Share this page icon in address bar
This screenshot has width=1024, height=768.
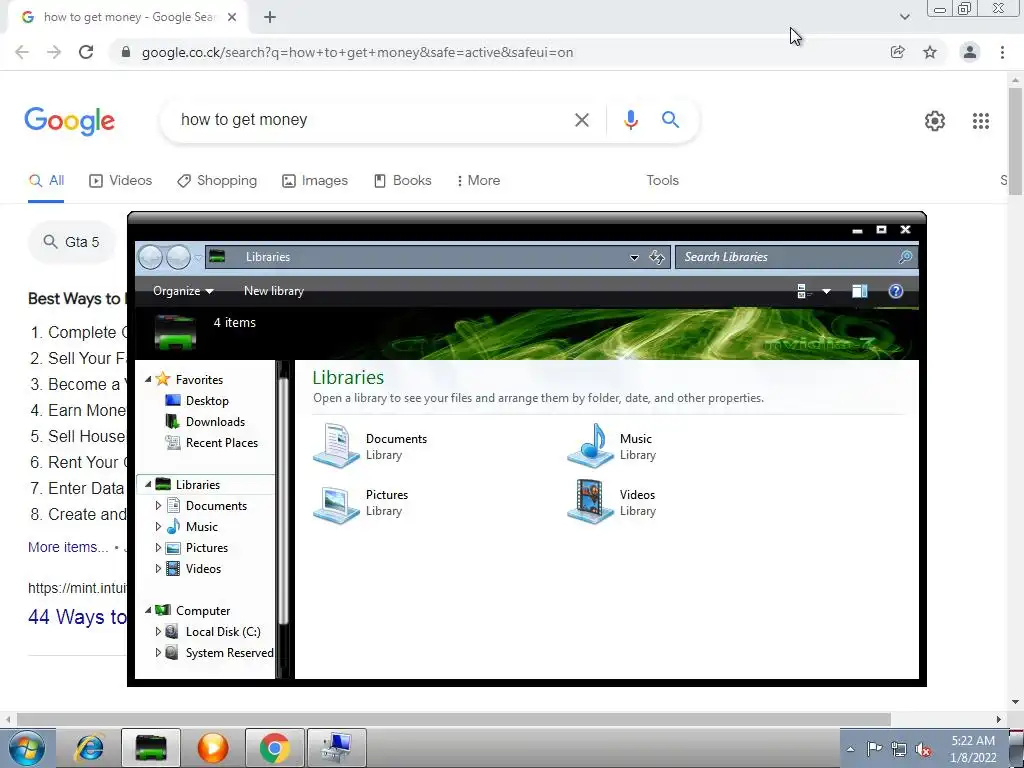[x=898, y=52]
